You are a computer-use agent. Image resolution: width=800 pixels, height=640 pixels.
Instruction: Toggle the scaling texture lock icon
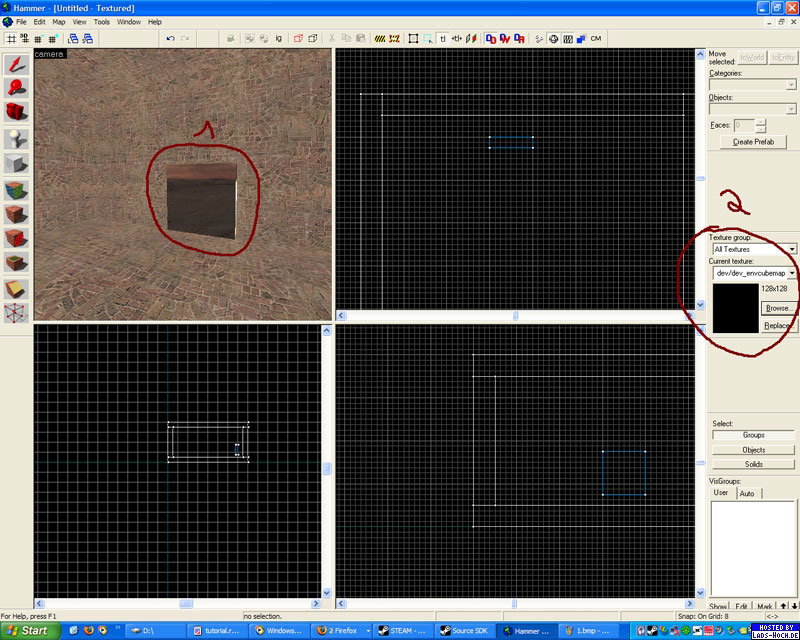pyautogui.click(x=457, y=38)
